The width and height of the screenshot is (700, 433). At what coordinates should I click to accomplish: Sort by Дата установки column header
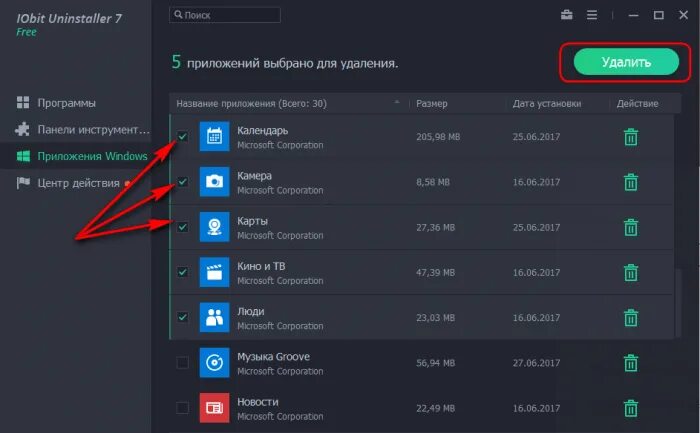point(547,104)
